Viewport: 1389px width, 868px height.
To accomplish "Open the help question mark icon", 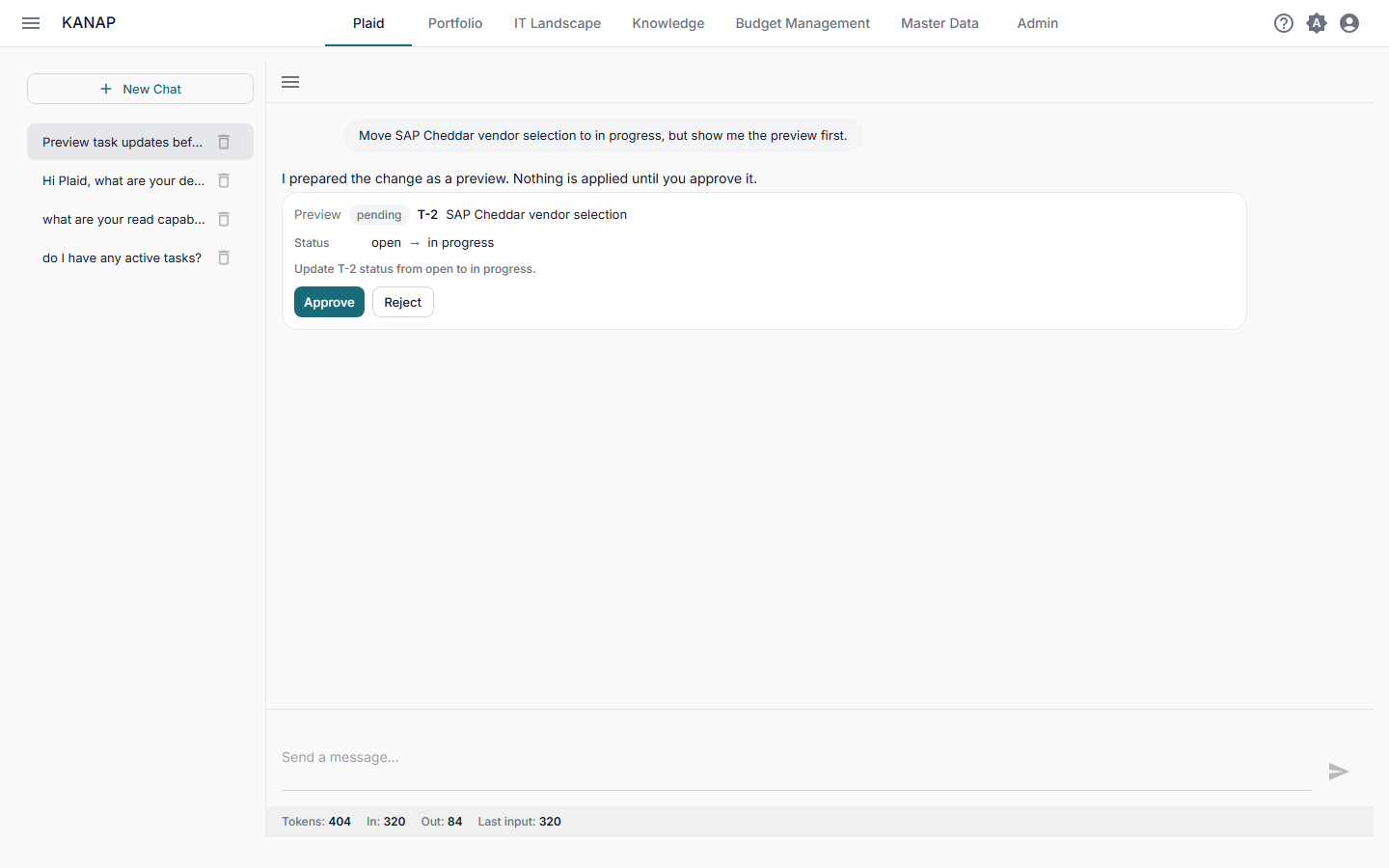I will [x=1284, y=23].
